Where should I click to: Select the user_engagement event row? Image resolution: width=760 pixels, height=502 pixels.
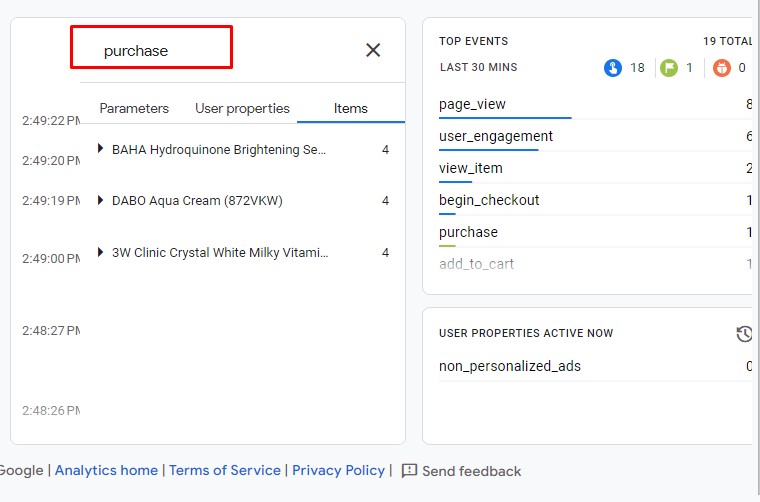[x=495, y=136]
